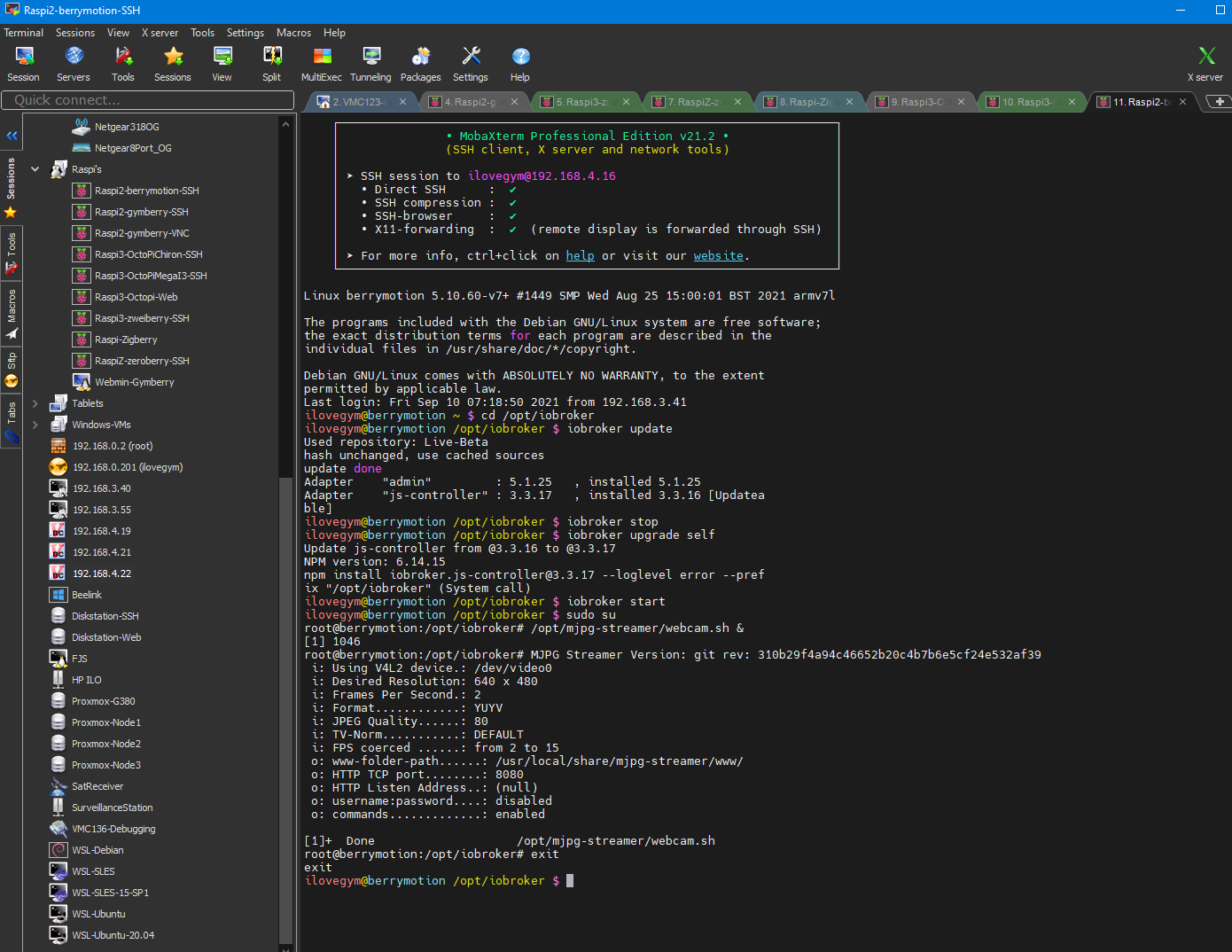Click the website link in banner
Viewport: 1232px width, 952px height.
point(718,256)
